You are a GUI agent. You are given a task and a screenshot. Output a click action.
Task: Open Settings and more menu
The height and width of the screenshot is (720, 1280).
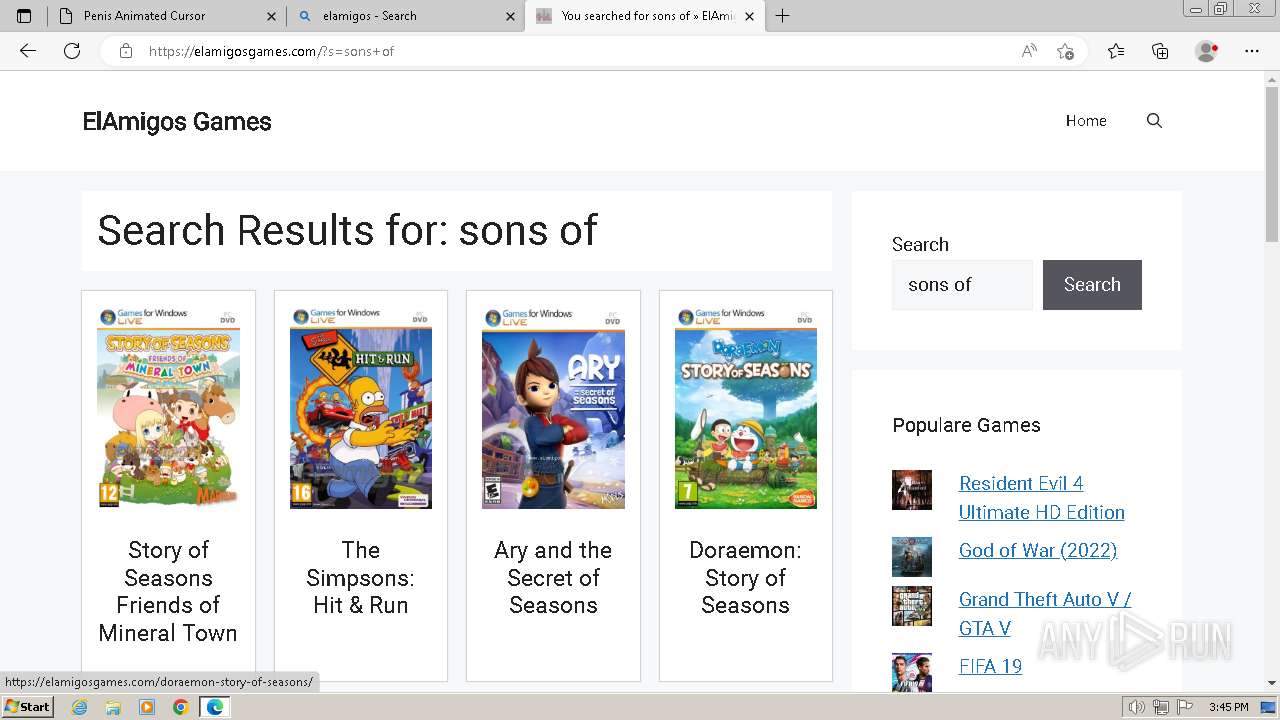point(1252,51)
